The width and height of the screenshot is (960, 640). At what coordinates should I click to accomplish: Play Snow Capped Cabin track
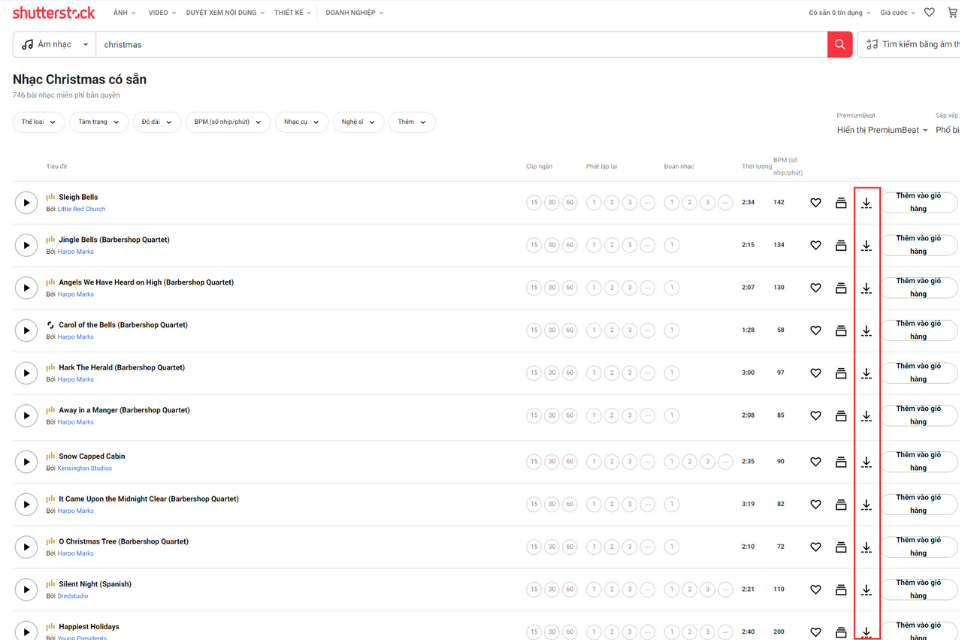click(26, 462)
